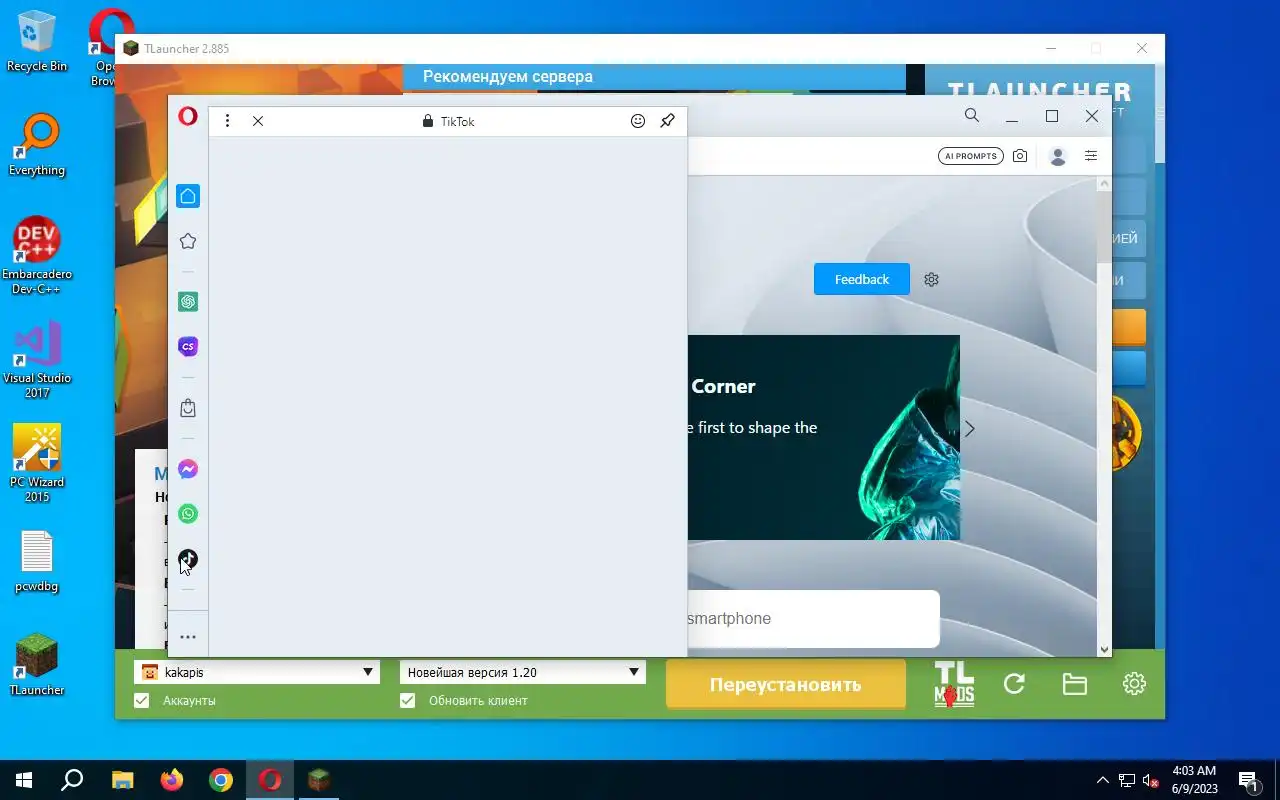Expand version dropdown Новейшая версия 1.20
Viewport: 1280px width, 800px height.
click(634, 673)
